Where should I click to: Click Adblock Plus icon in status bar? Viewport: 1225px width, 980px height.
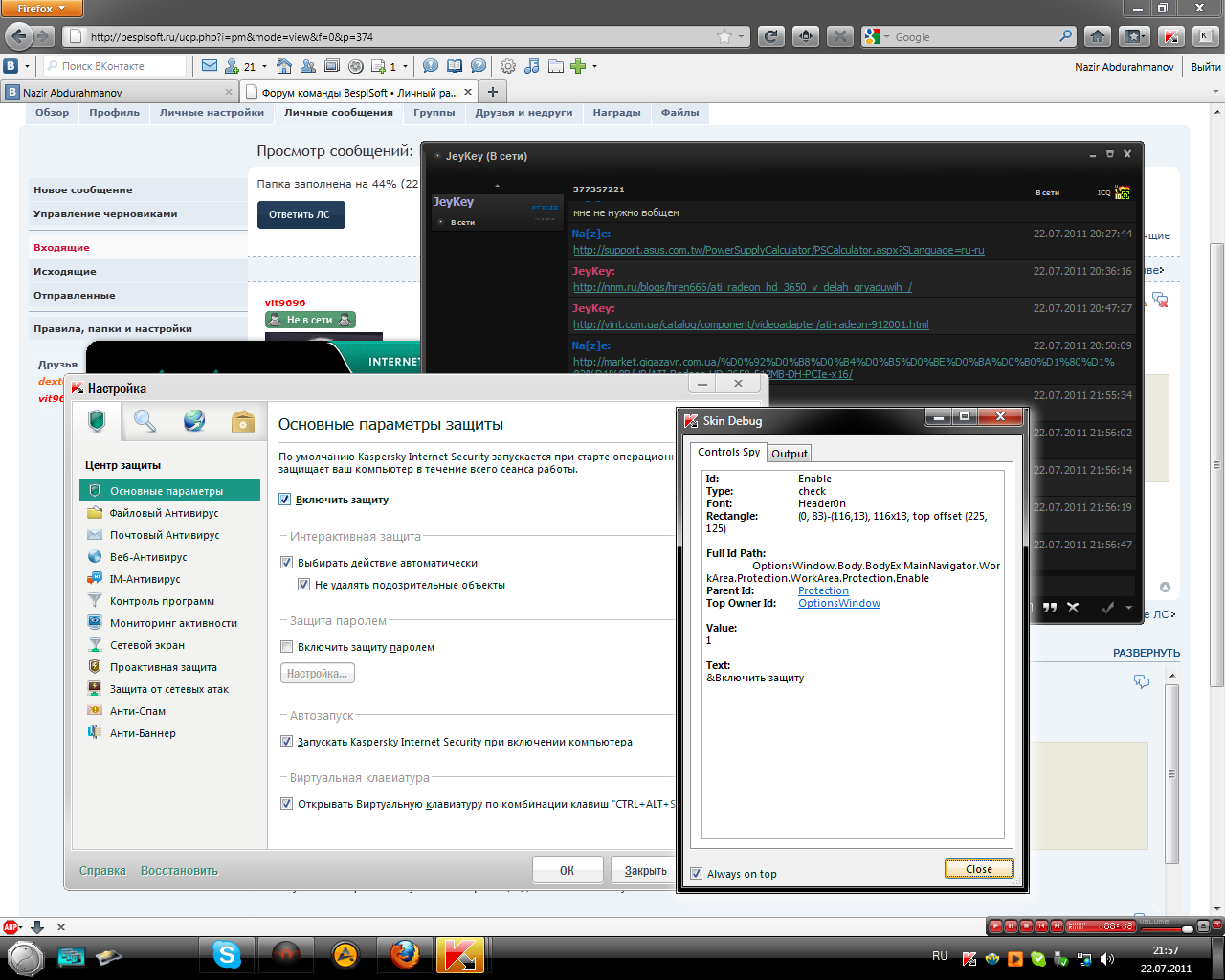11,926
